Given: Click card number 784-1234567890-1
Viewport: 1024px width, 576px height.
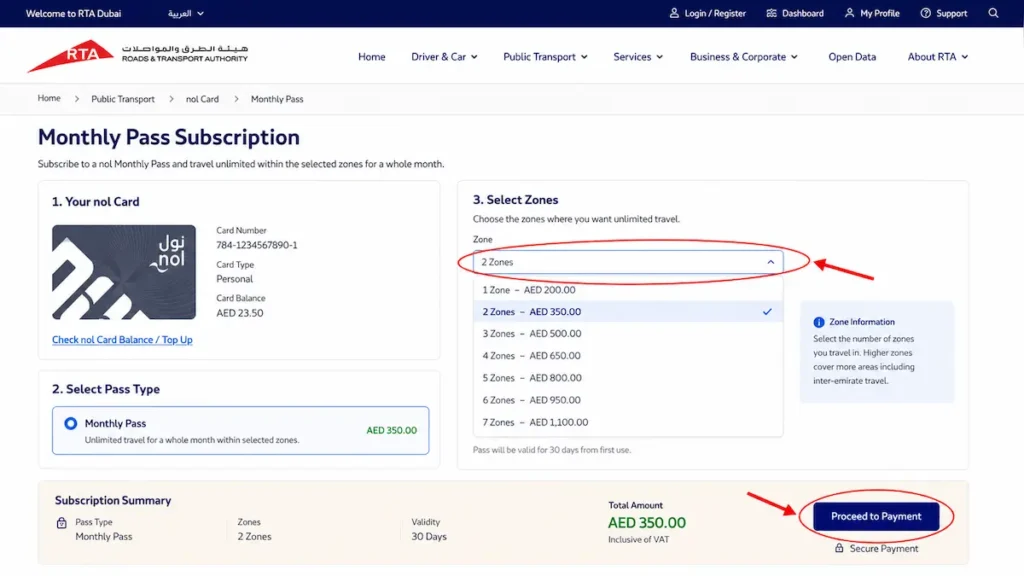Looking at the screenshot, I should (257, 245).
